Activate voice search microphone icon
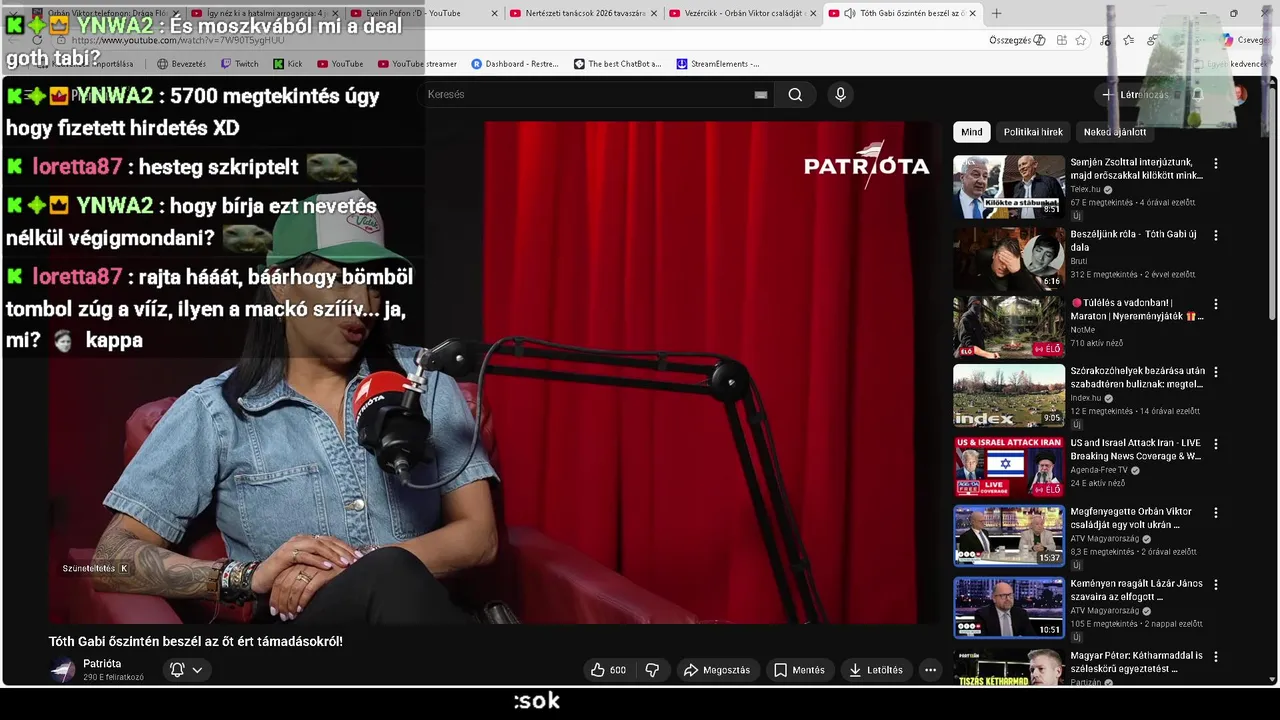 click(x=840, y=95)
